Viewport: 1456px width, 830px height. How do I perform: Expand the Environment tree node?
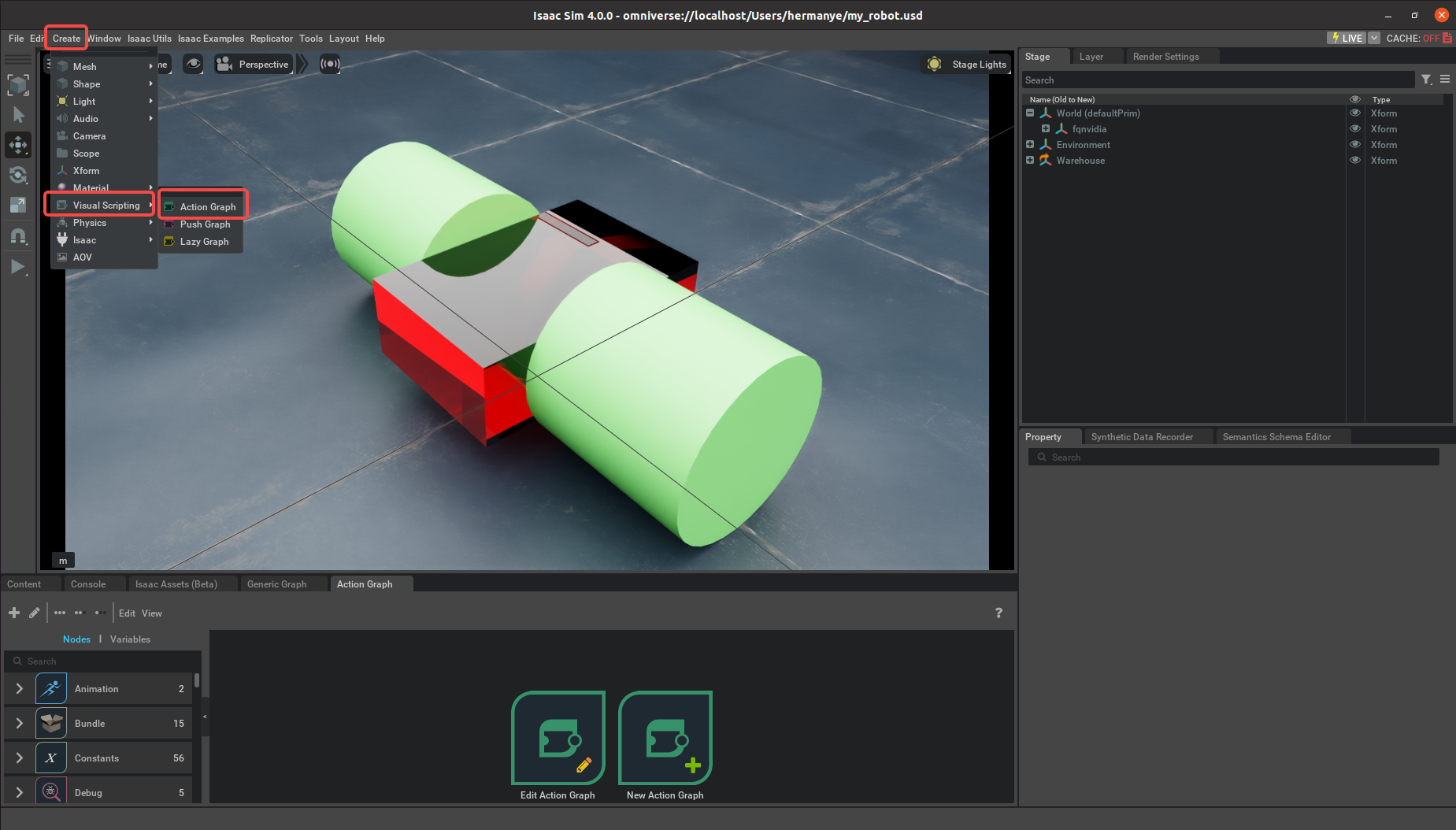(1030, 144)
